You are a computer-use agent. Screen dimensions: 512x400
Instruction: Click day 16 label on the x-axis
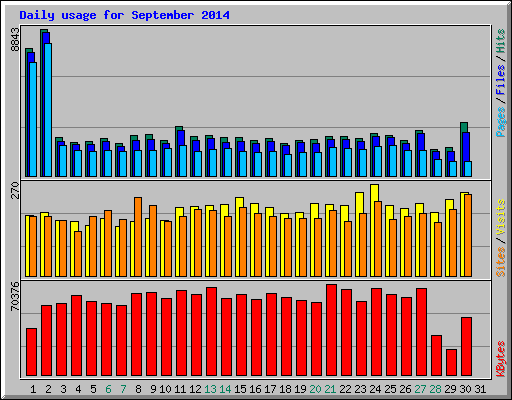click(255, 389)
